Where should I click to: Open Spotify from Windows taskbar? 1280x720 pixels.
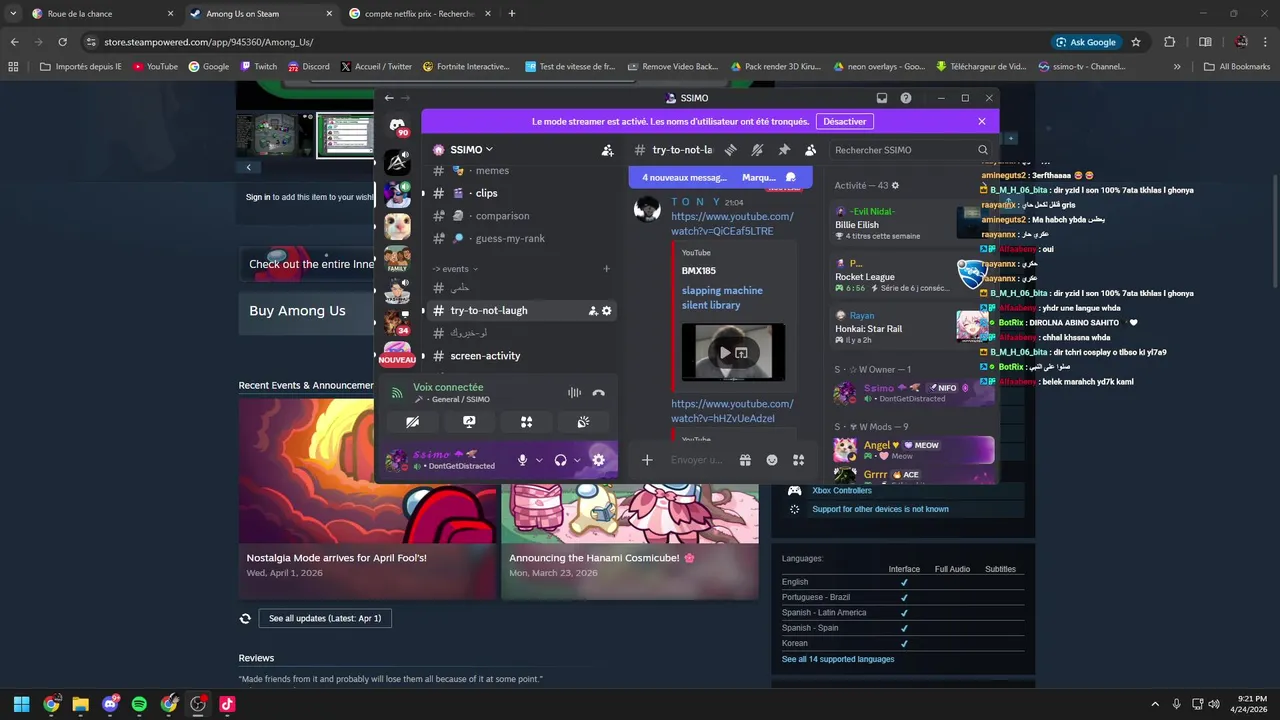point(139,704)
